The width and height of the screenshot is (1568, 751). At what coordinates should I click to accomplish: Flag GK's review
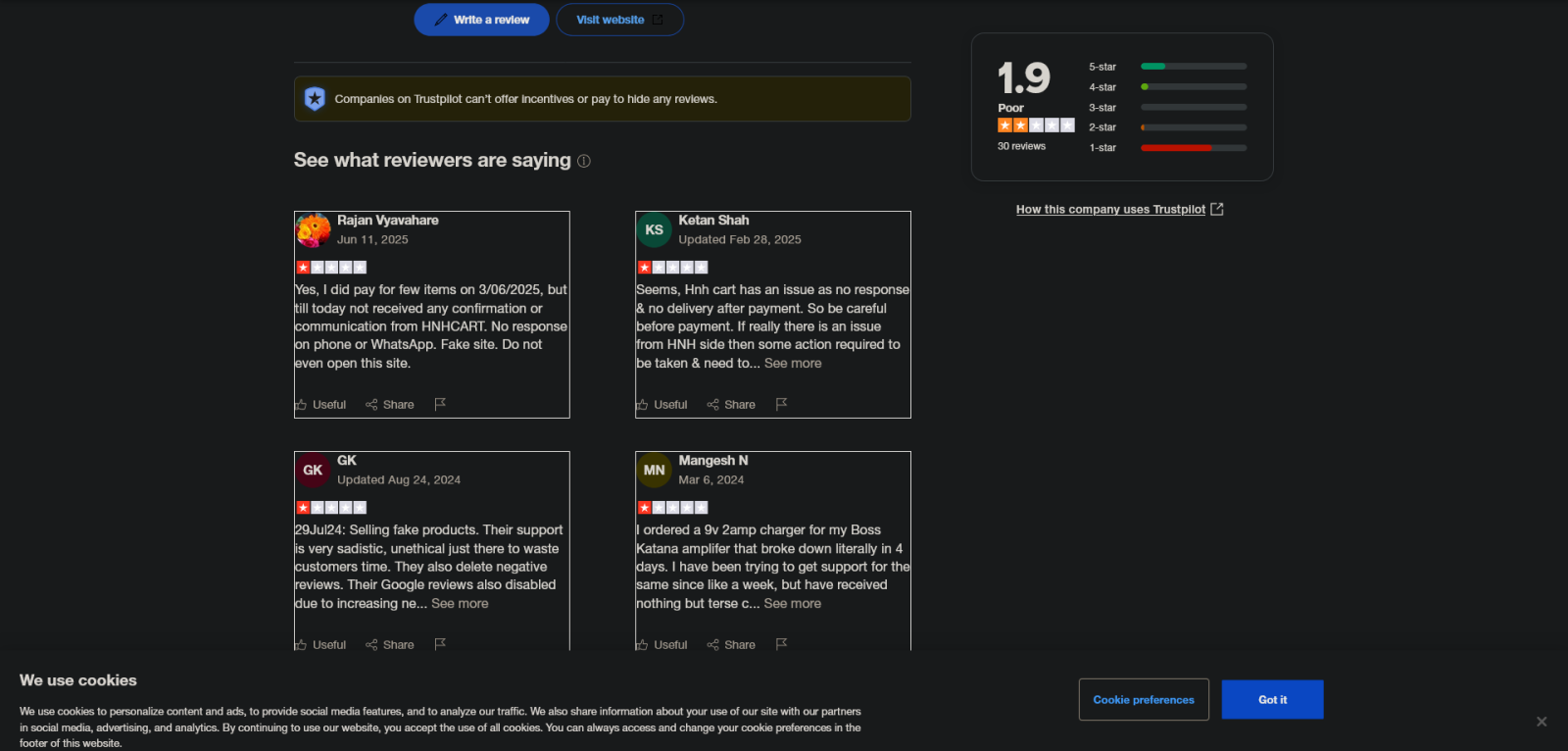pyautogui.click(x=440, y=644)
